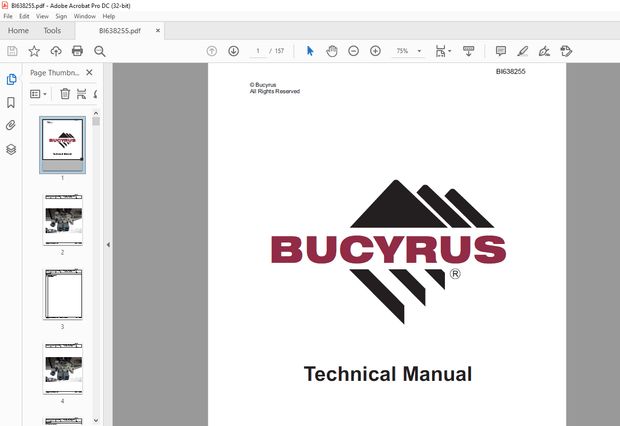Image resolution: width=620 pixels, height=426 pixels.
Task: Open the Fill & Sign tool
Action: (544, 51)
